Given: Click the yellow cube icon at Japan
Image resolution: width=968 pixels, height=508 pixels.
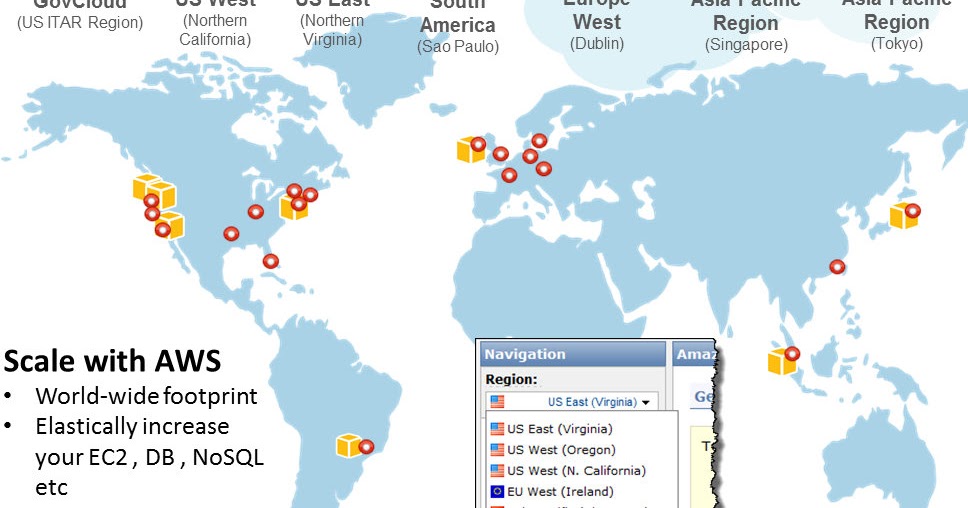Looking at the screenshot, I should coord(902,217).
